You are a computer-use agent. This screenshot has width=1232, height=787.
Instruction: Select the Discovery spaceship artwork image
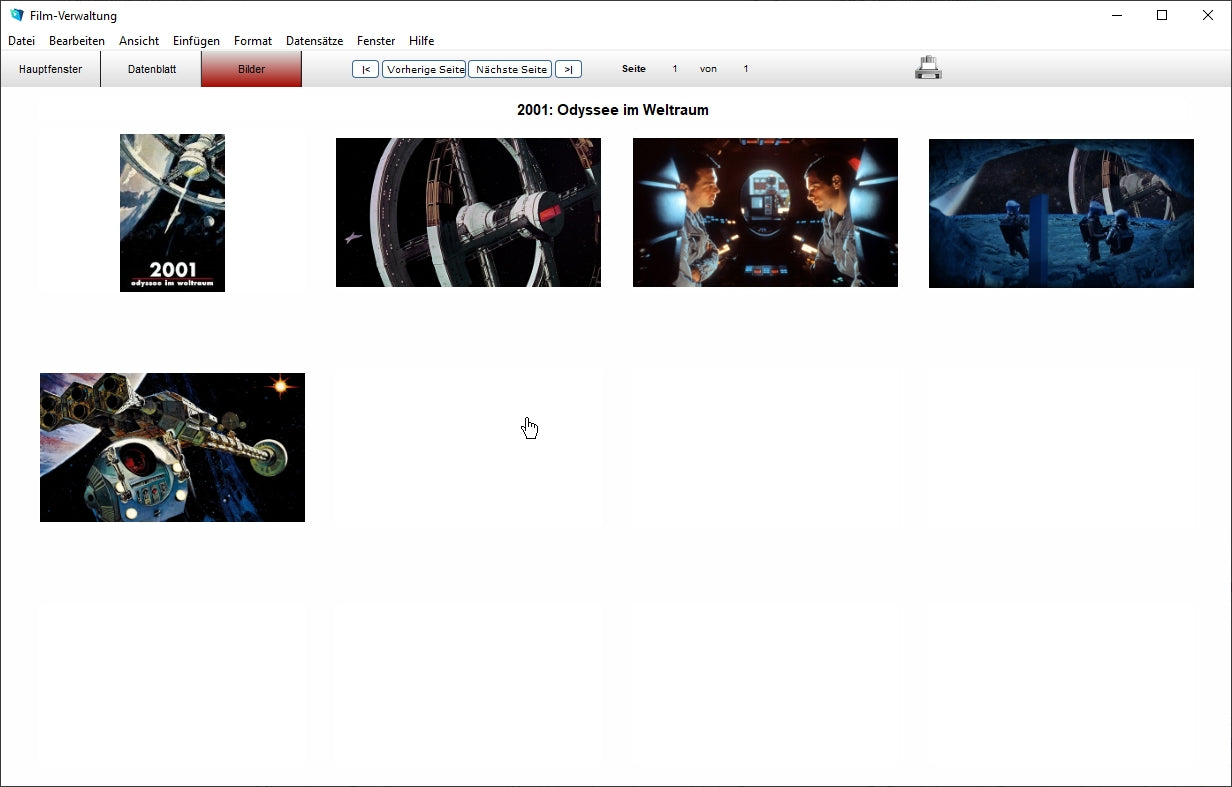(x=172, y=447)
